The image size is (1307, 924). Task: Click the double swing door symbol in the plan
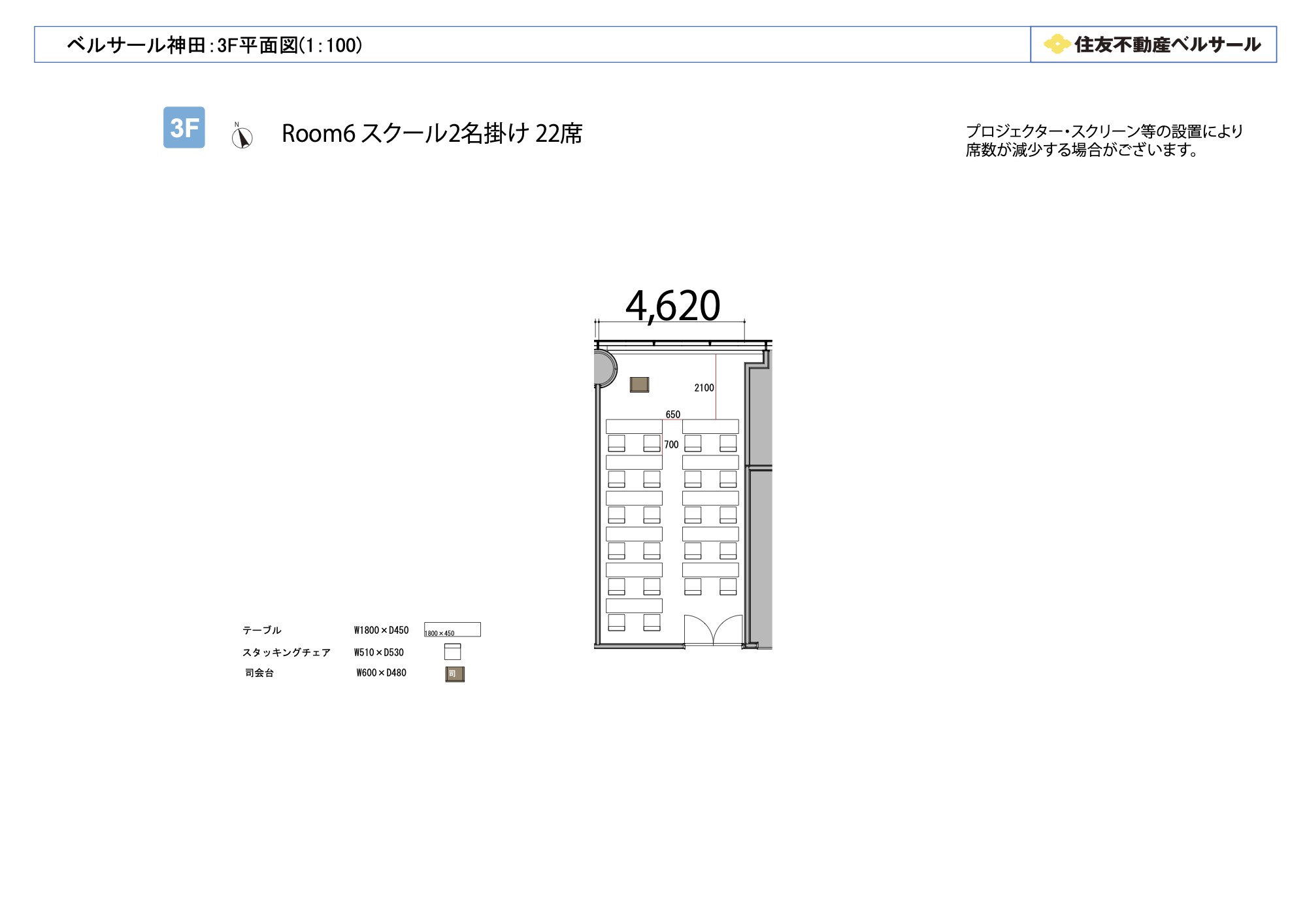coord(714,631)
